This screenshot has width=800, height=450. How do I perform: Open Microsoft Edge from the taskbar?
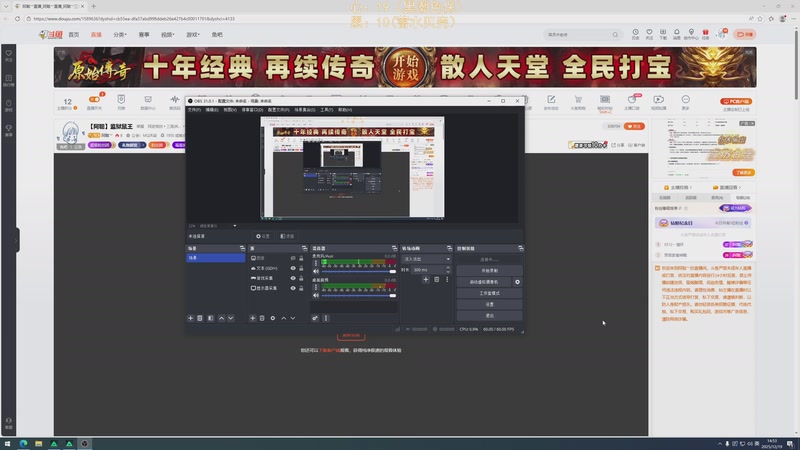[x=23, y=444]
